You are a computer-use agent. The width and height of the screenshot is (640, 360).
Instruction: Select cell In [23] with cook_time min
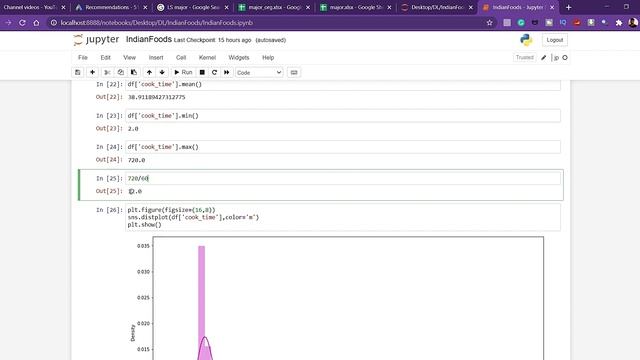pyautogui.click(x=343, y=116)
